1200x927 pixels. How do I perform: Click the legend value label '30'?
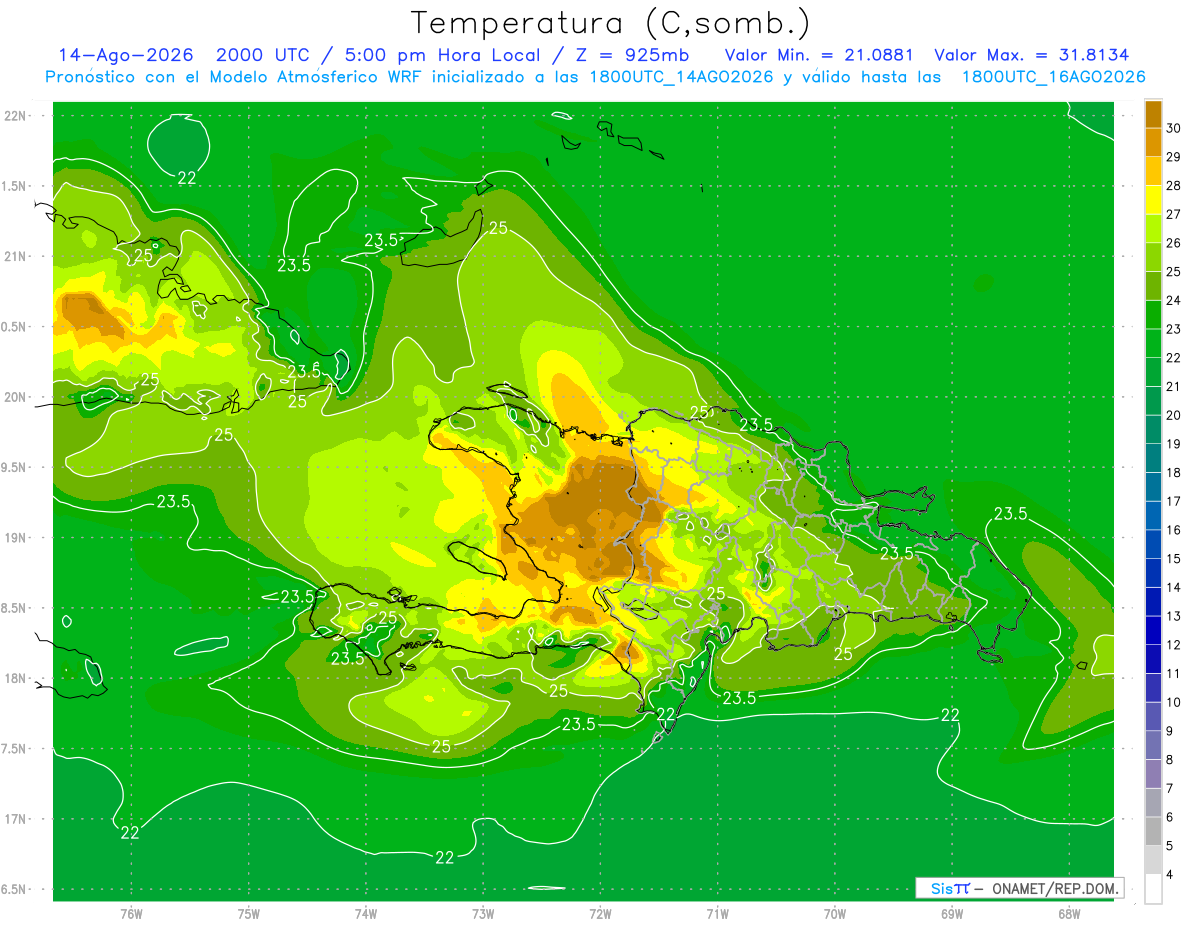click(x=1174, y=128)
